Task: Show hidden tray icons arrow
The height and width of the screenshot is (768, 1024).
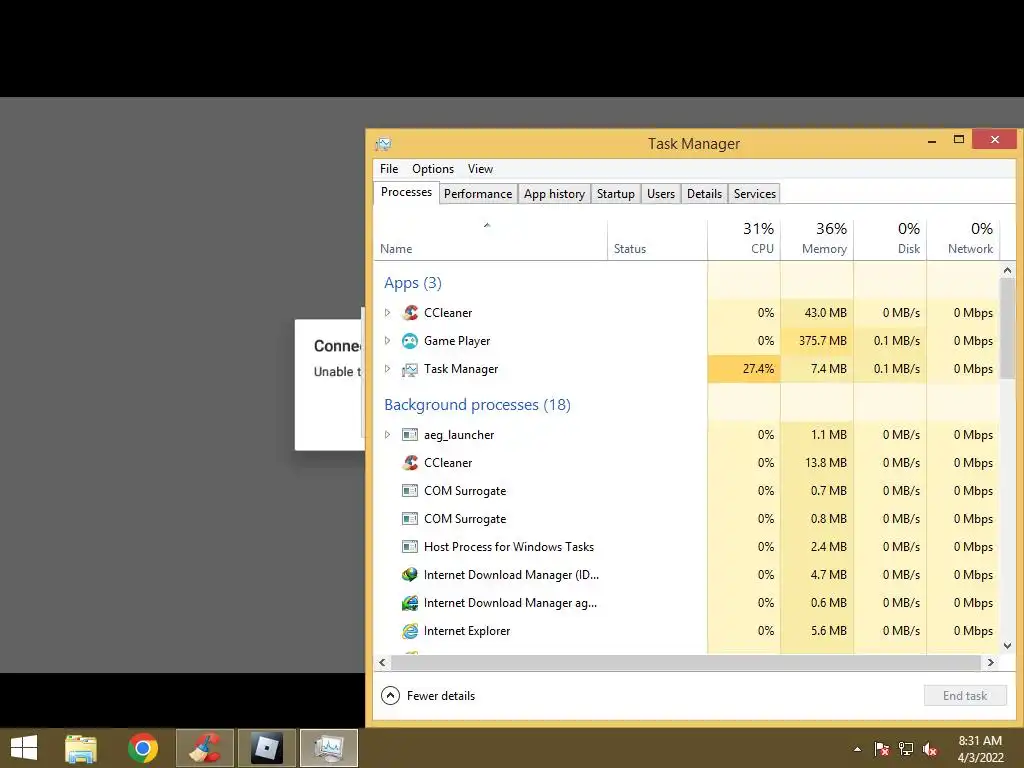Action: [x=857, y=749]
